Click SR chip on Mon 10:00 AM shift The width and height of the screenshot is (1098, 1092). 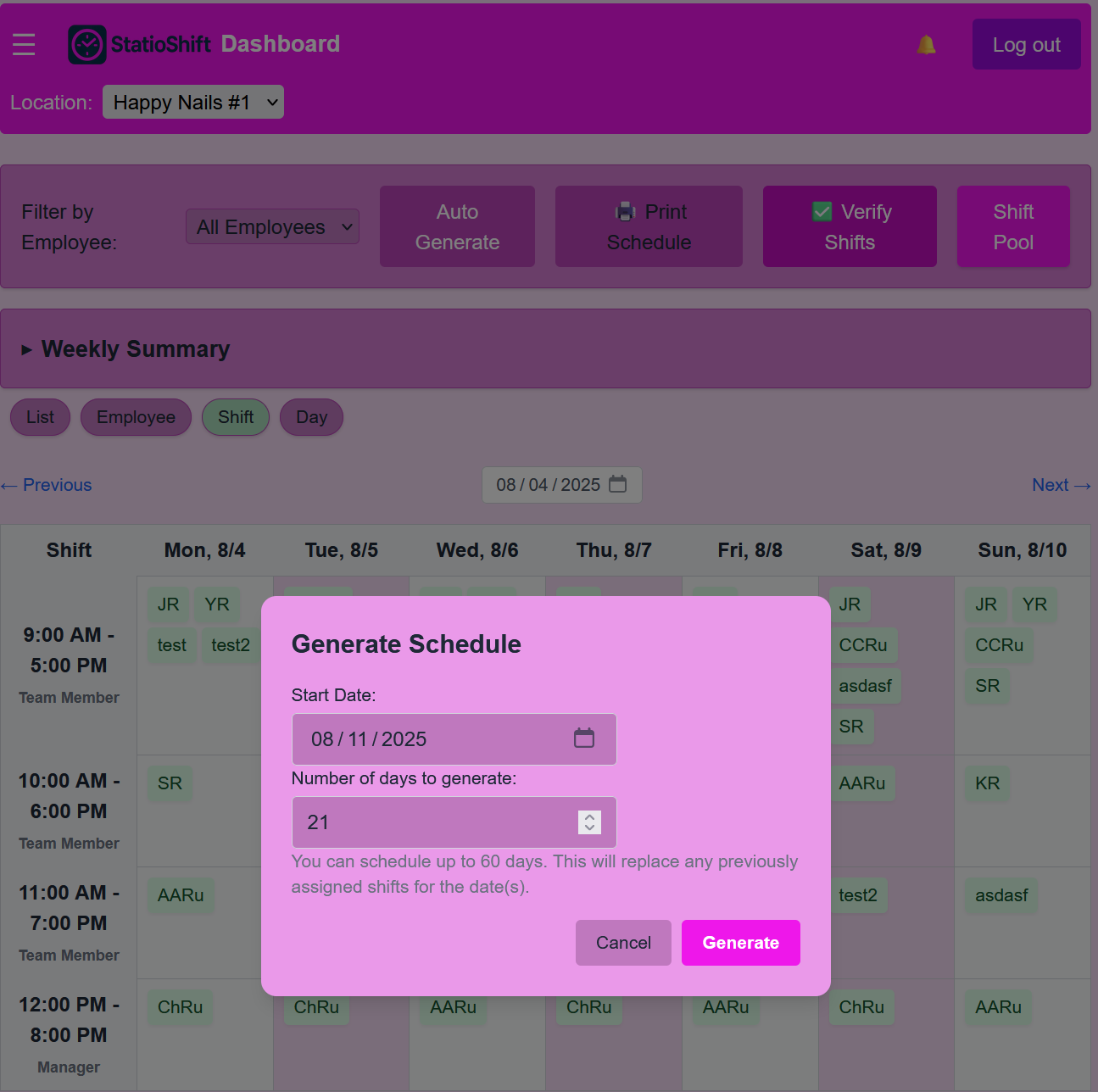170,783
